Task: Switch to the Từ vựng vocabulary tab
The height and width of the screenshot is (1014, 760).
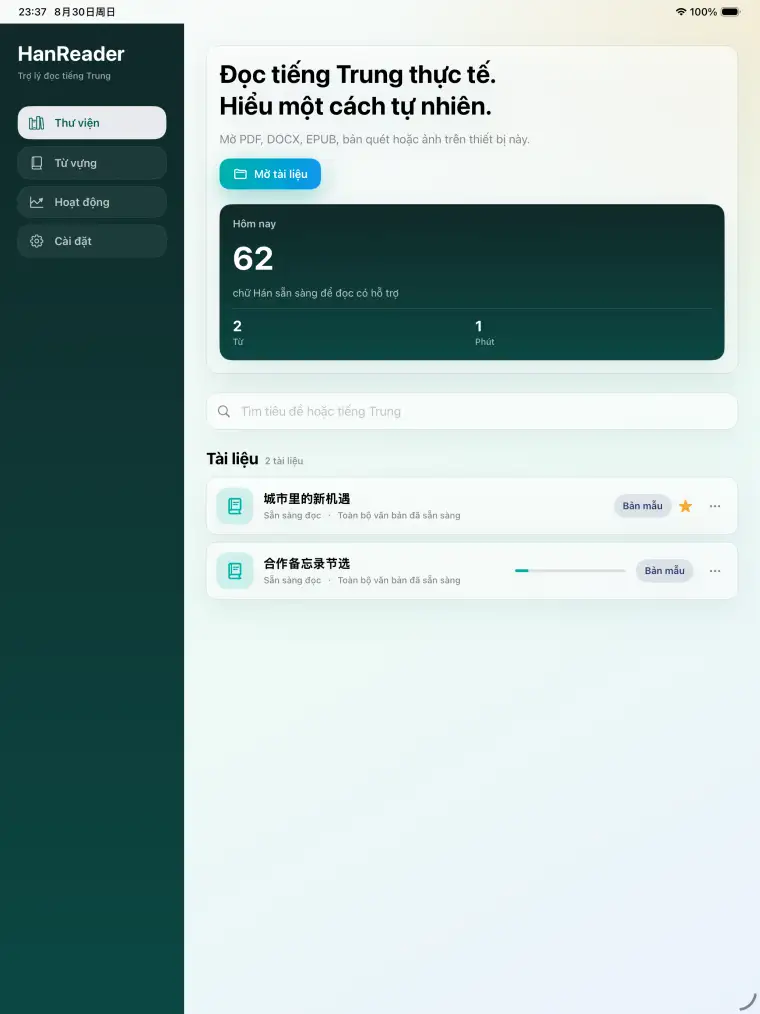Action: 92,163
